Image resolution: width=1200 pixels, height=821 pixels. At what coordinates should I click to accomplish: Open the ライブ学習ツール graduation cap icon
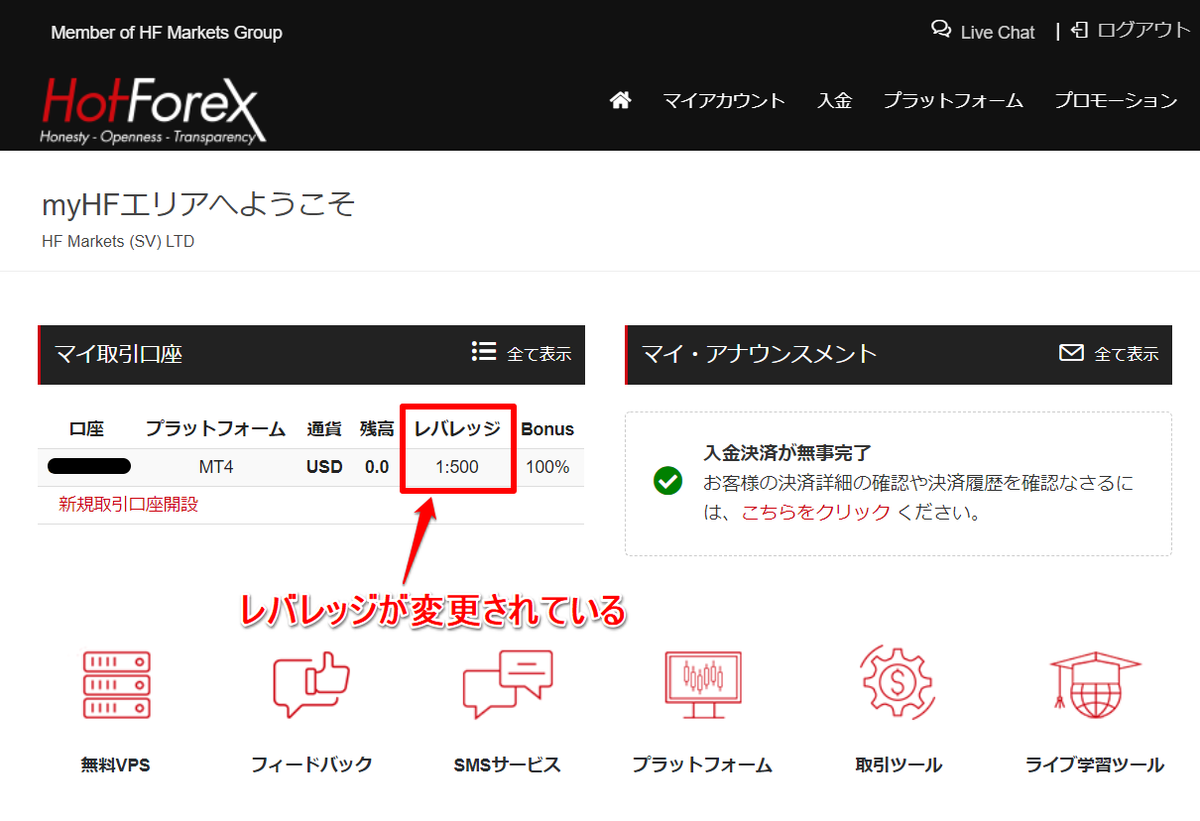click(1094, 684)
